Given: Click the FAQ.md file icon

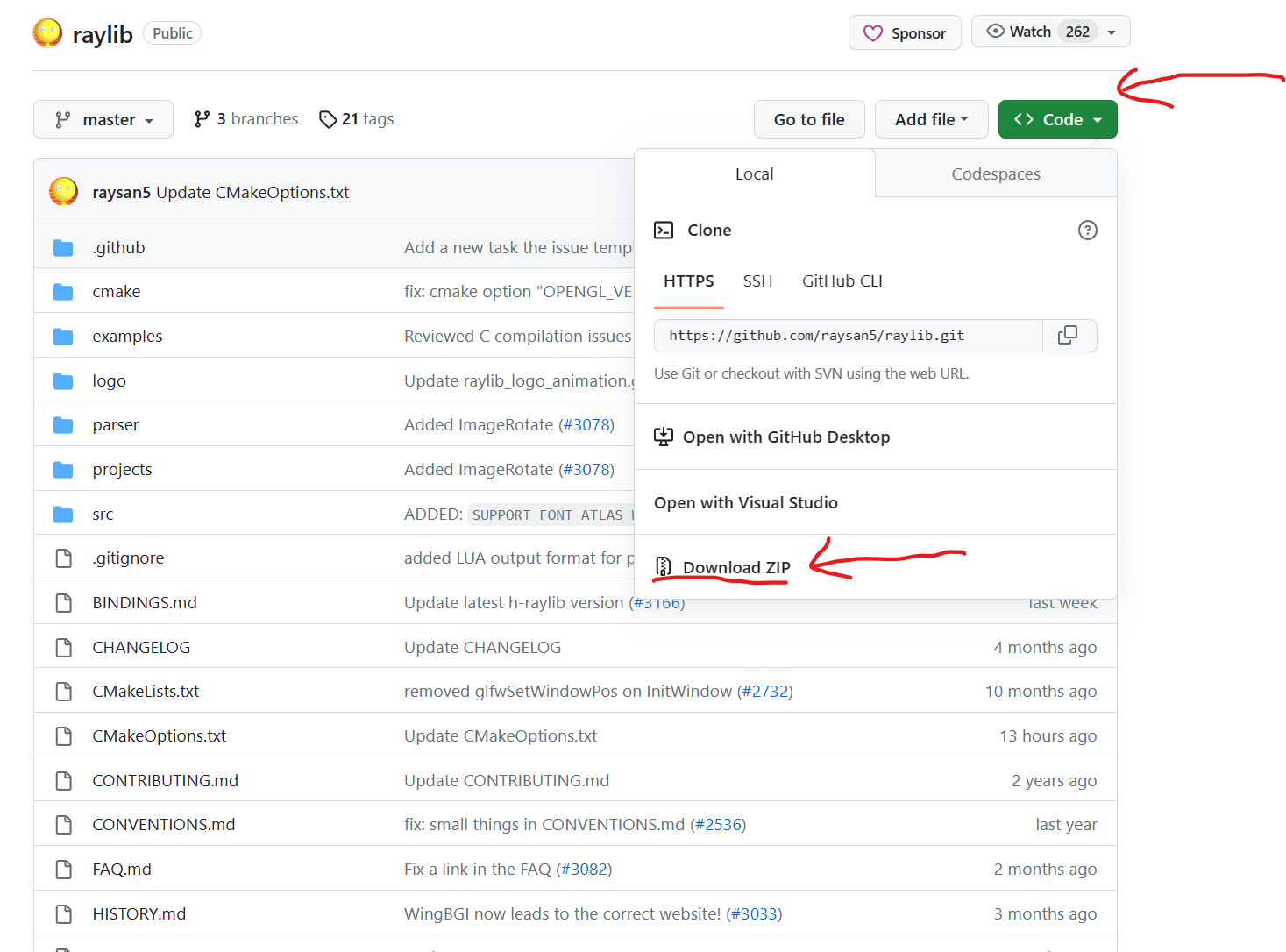Looking at the screenshot, I should point(63,870).
